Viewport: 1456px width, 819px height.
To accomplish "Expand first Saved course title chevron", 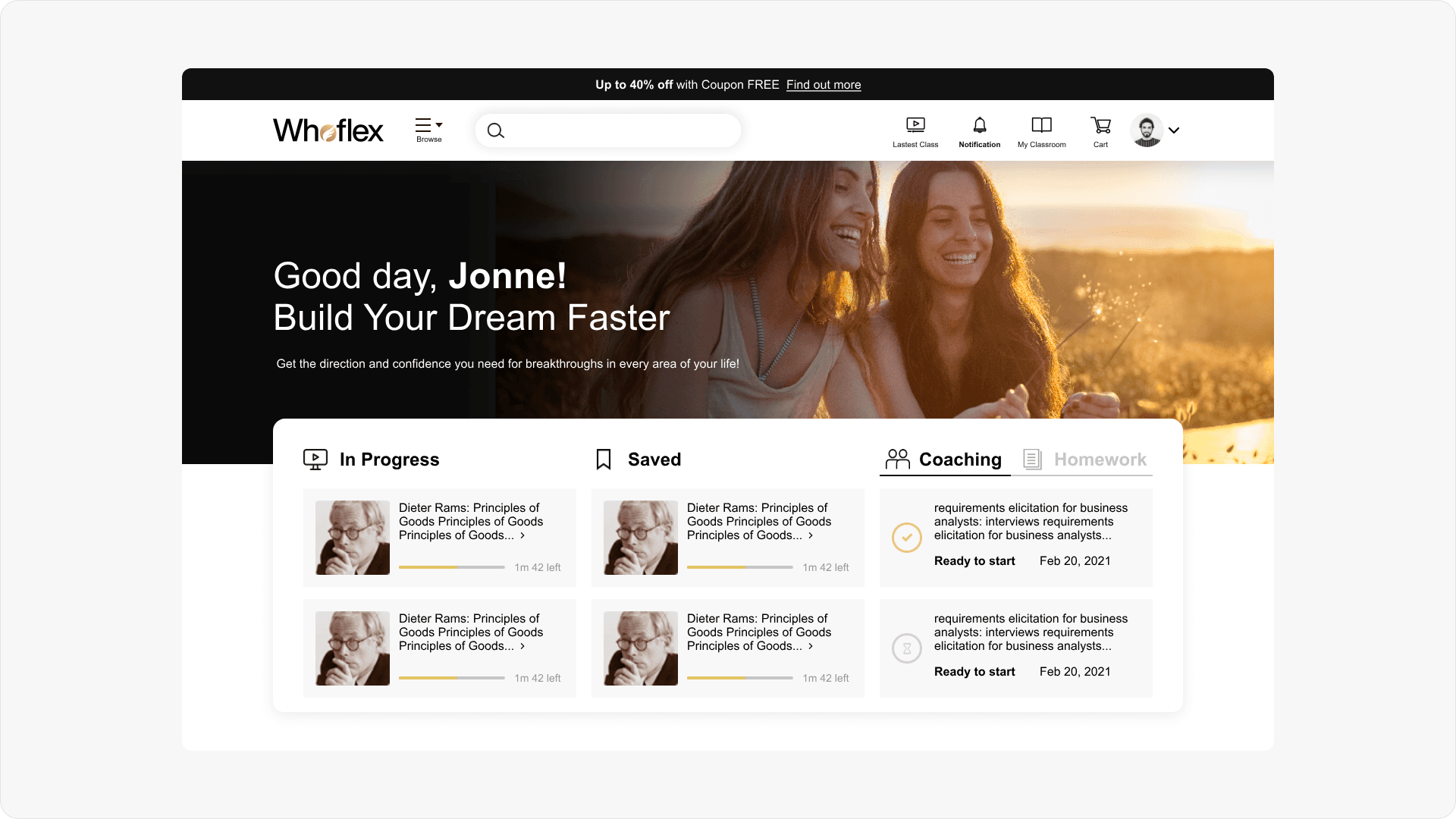I will pyautogui.click(x=811, y=535).
